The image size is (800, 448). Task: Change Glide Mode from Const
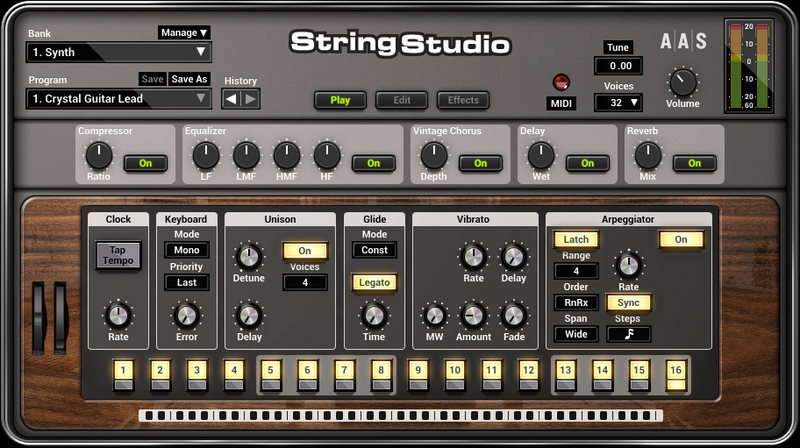click(374, 250)
